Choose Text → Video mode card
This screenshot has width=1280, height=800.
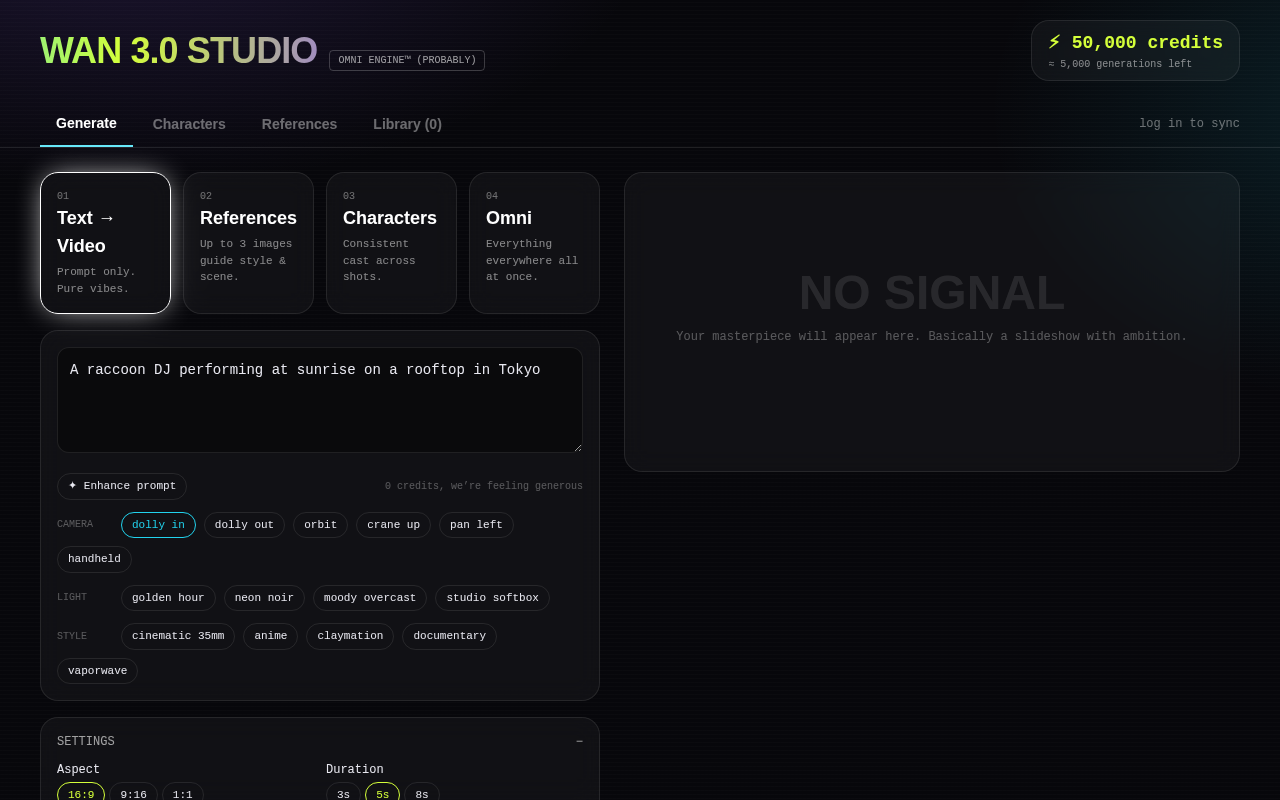[x=105, y=243]
